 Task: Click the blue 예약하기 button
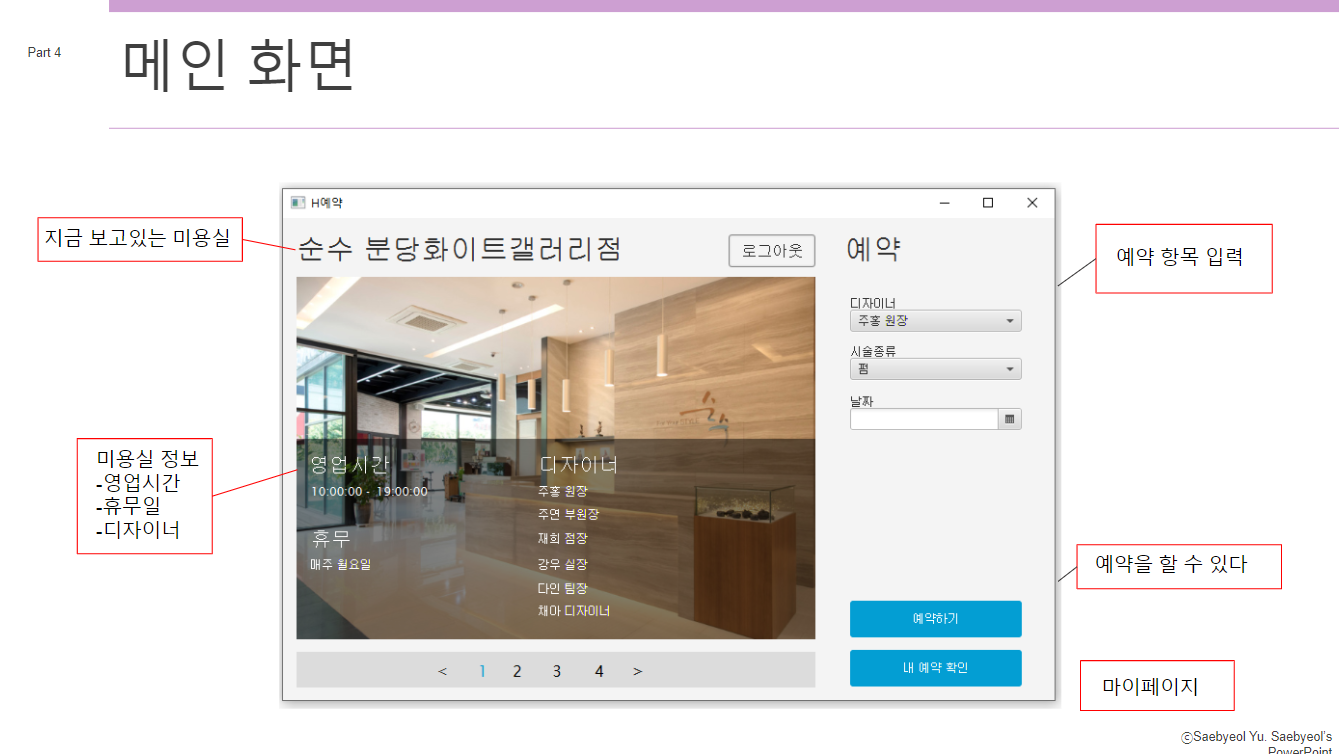pos(935,619)
